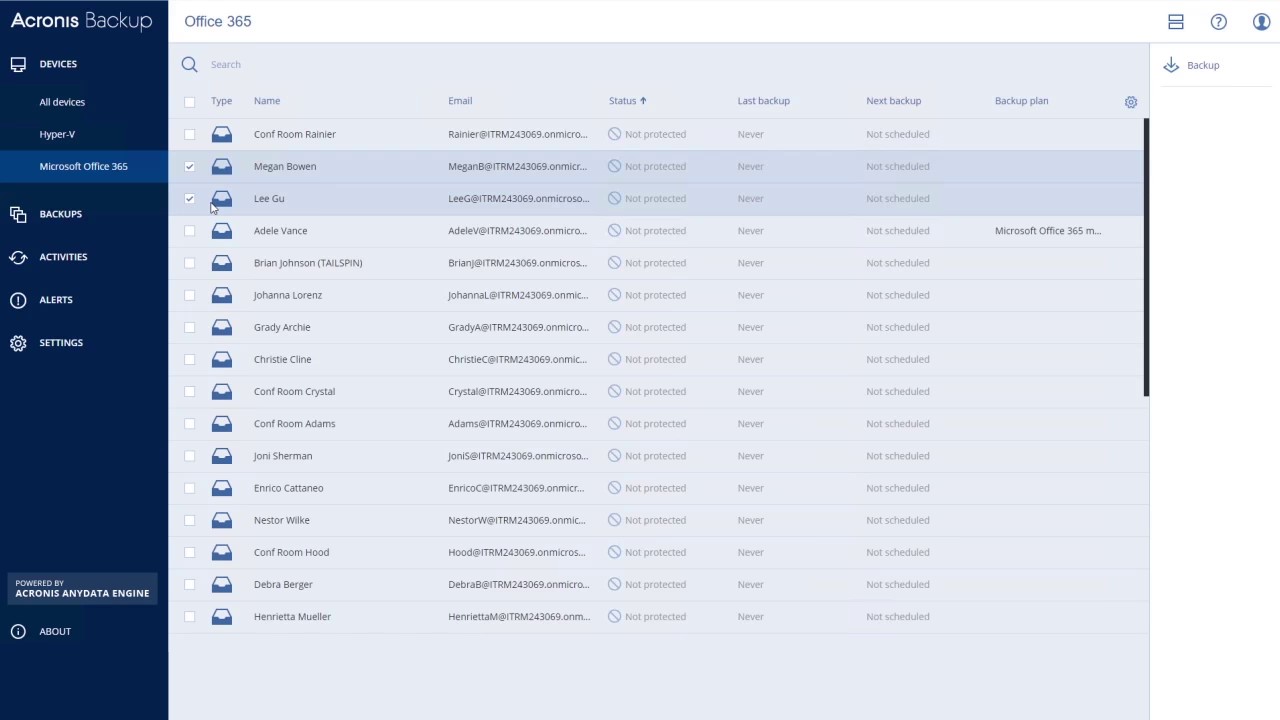Viewport: 1280px width, 720px height.
Task: Click the Acronis Backup logo
Action: click(82, 21)
